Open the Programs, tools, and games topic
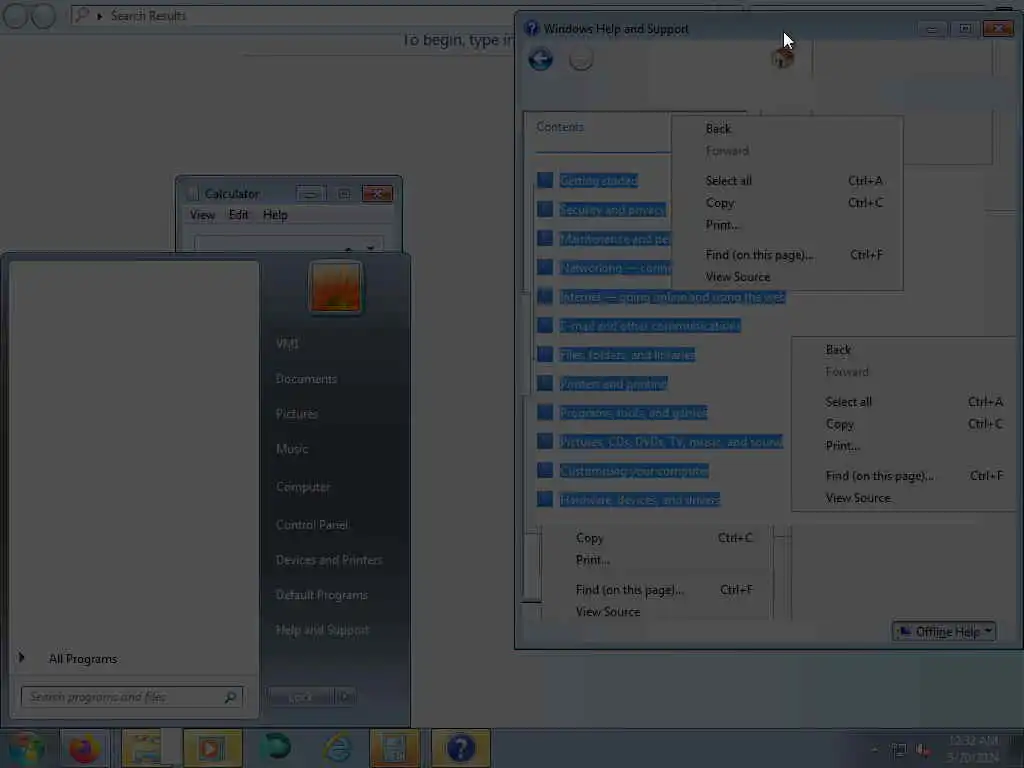Image resolution: width=1024 pixels, height=768 pixels. [x=633, y=412]
